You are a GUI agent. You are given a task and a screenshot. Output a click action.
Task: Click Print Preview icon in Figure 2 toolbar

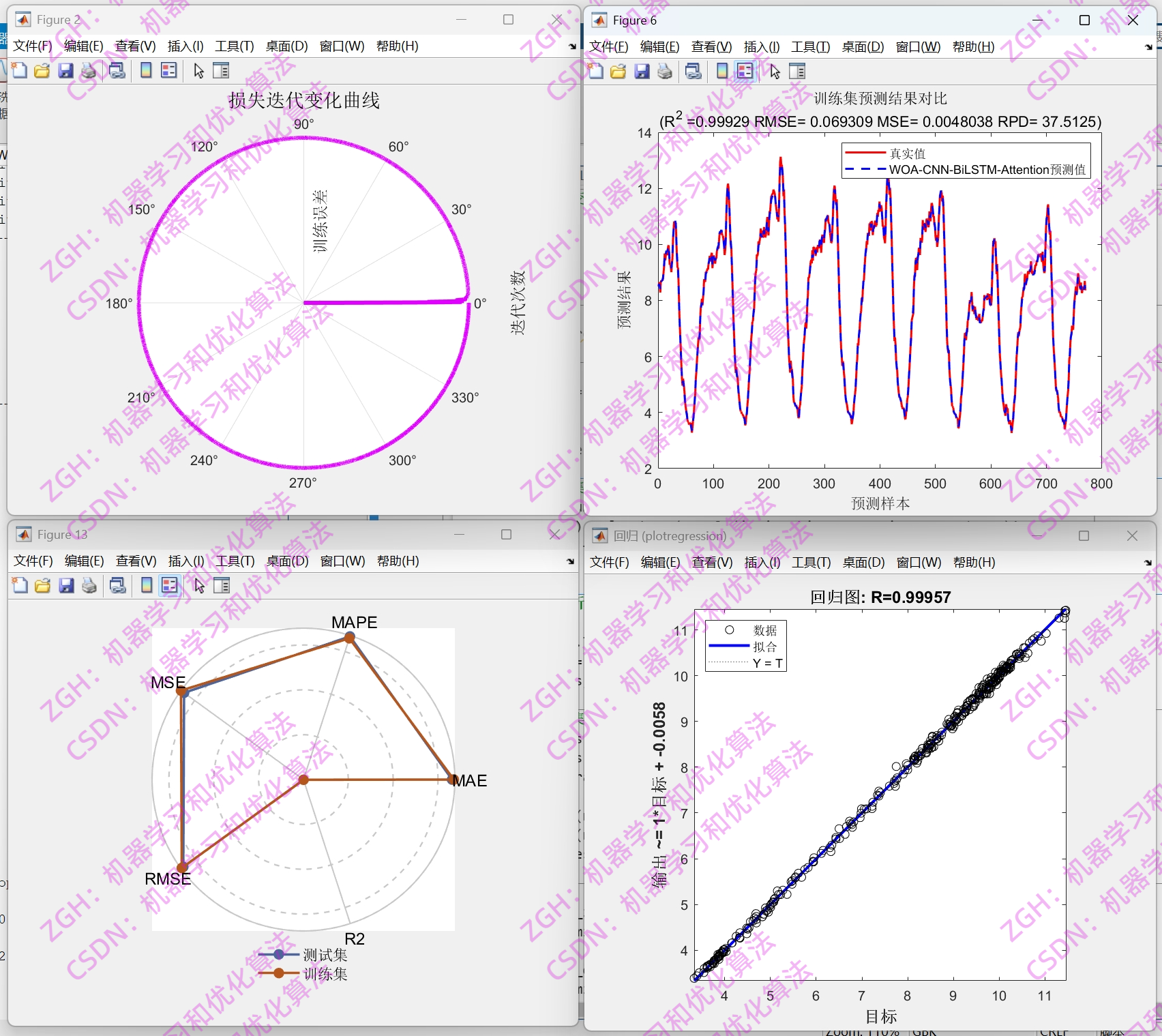pos(117,70)
